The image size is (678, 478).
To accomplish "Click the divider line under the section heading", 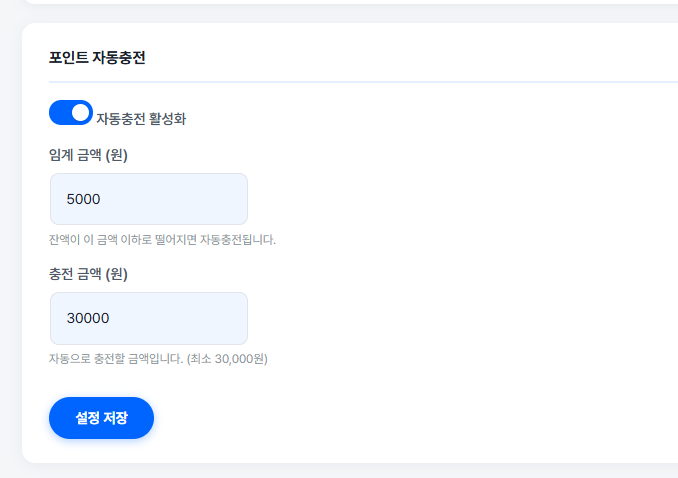I will coord(360,81).
